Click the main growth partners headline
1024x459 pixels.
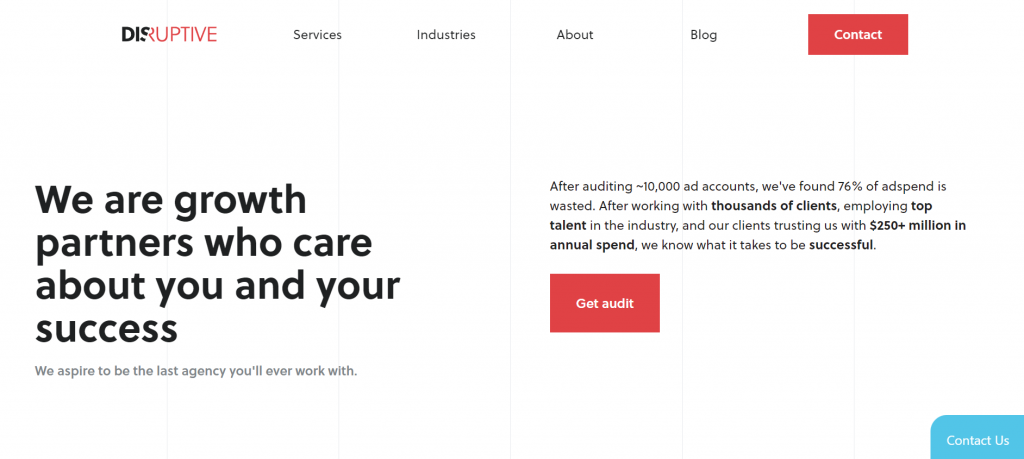click(217, 264)
